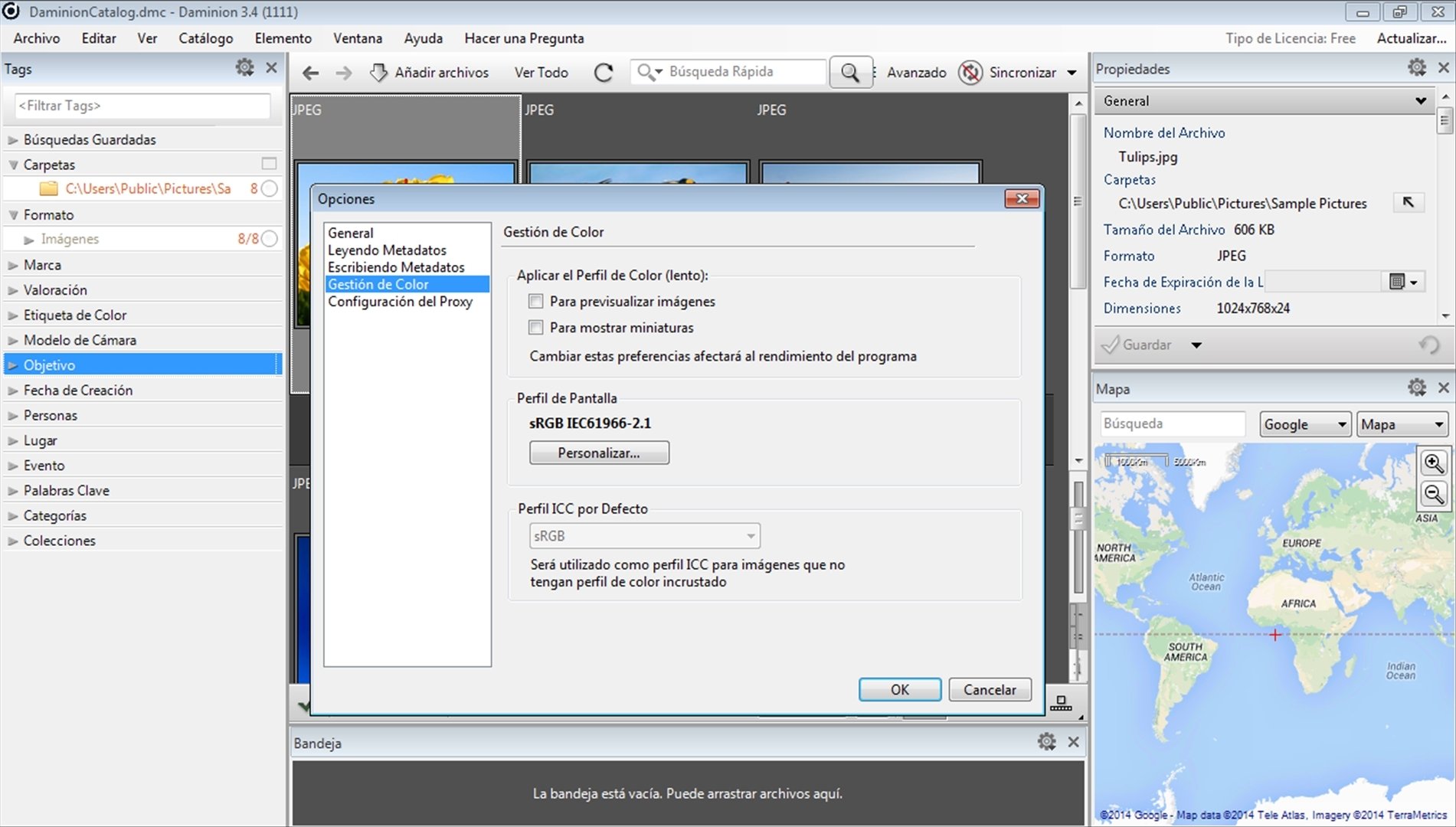Expand the Marca tag group
This screenshot has height=827, width=1456.
[13, 266]
